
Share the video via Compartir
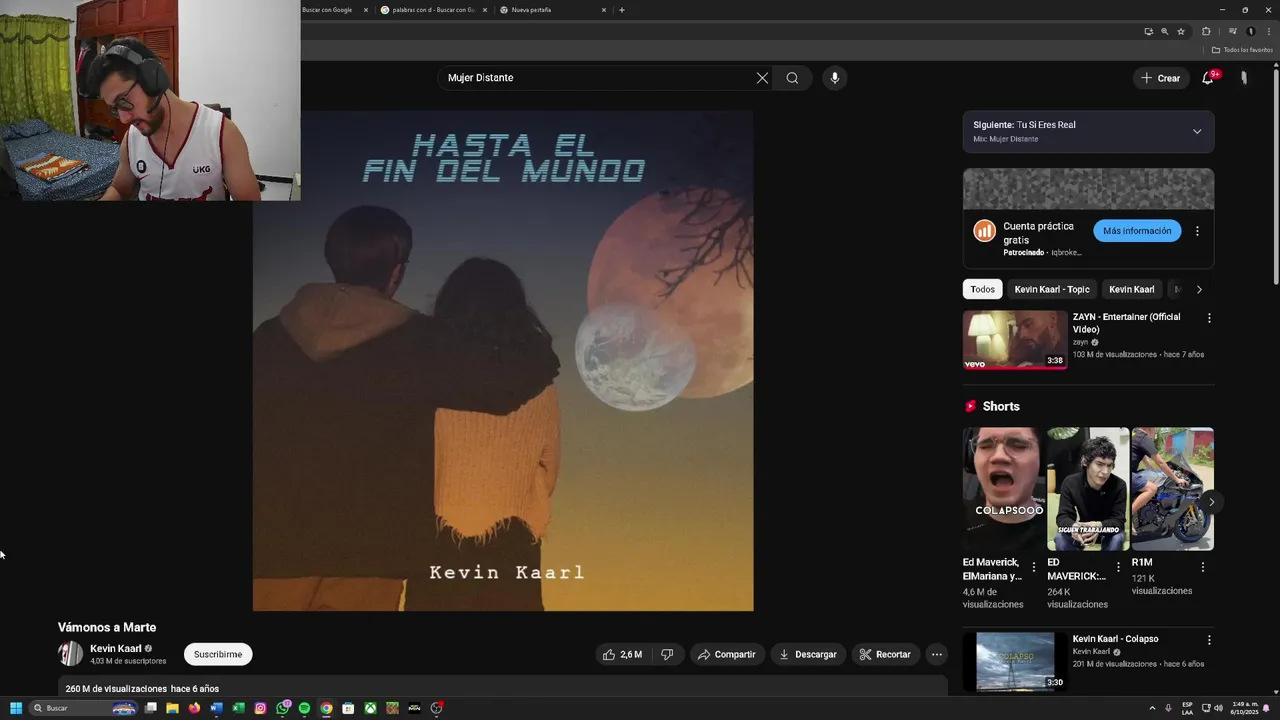click(x=727, y=654)
